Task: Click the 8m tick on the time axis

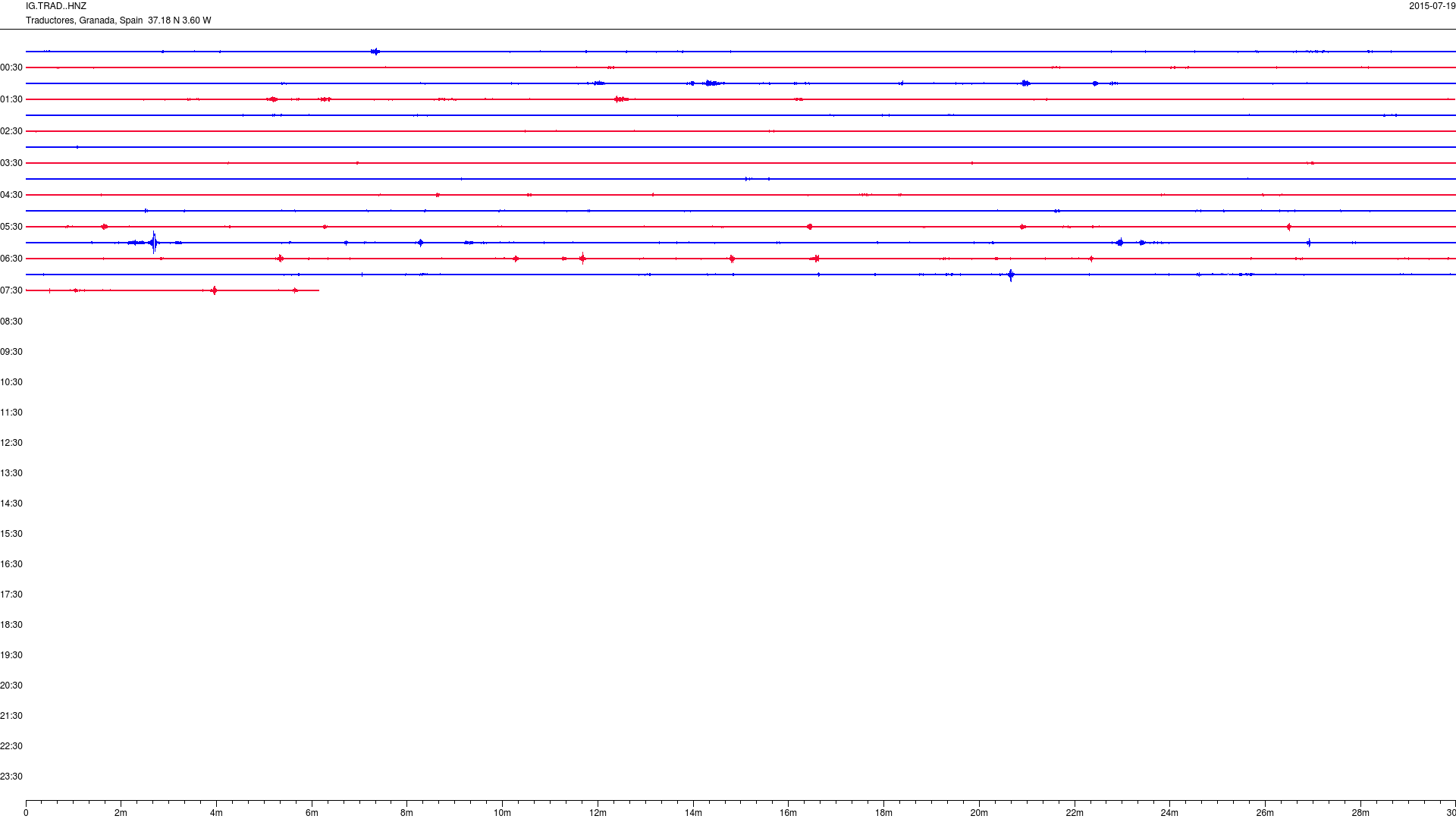Action: [407, 813]
